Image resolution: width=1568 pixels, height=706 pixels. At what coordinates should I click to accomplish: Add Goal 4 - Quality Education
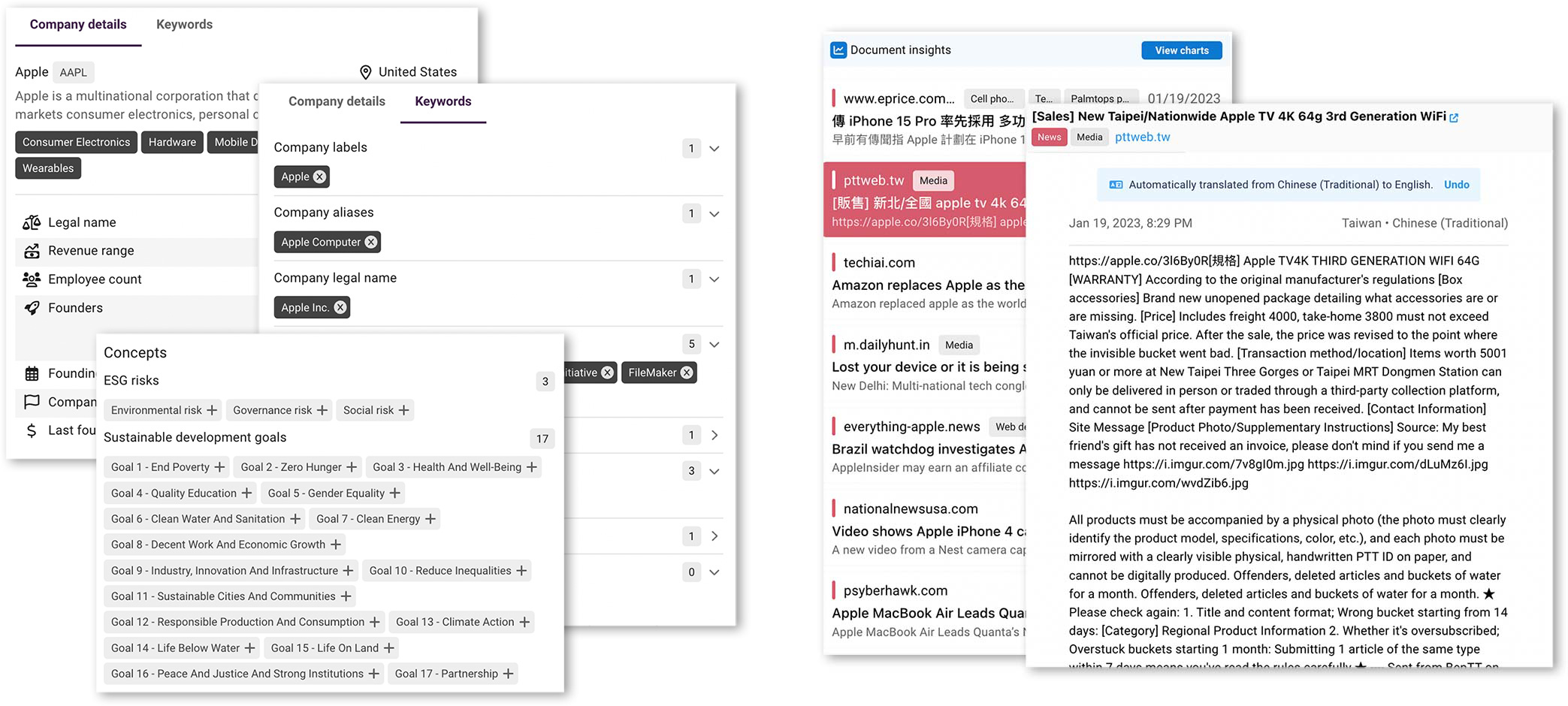[246, 493]
